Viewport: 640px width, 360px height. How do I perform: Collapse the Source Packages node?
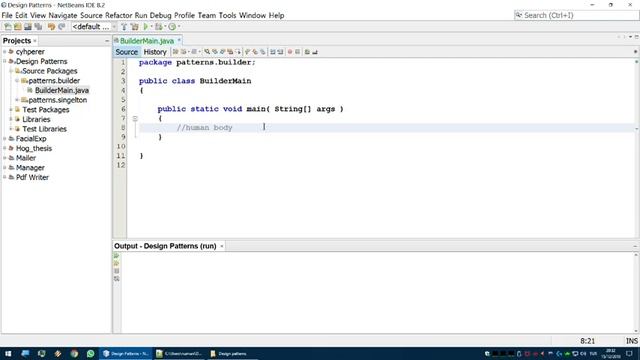click(x=11, y=71)
